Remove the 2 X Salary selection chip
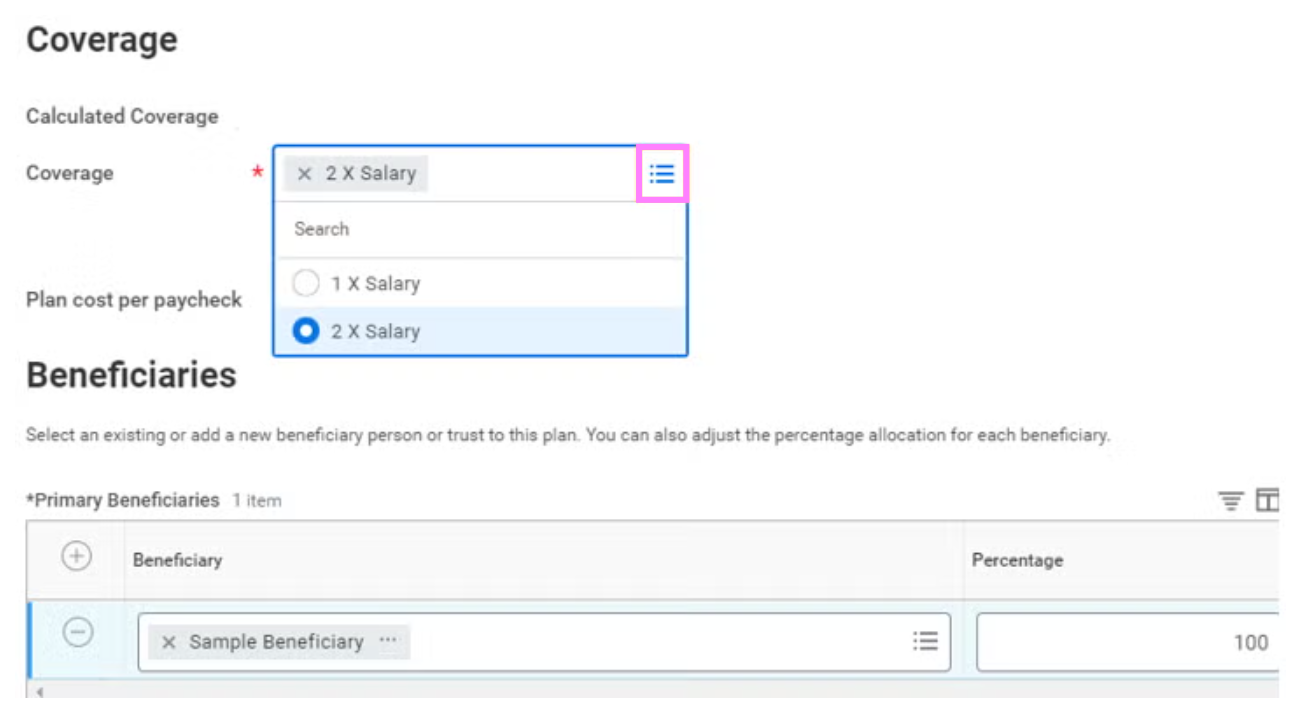 click(305, 174)
